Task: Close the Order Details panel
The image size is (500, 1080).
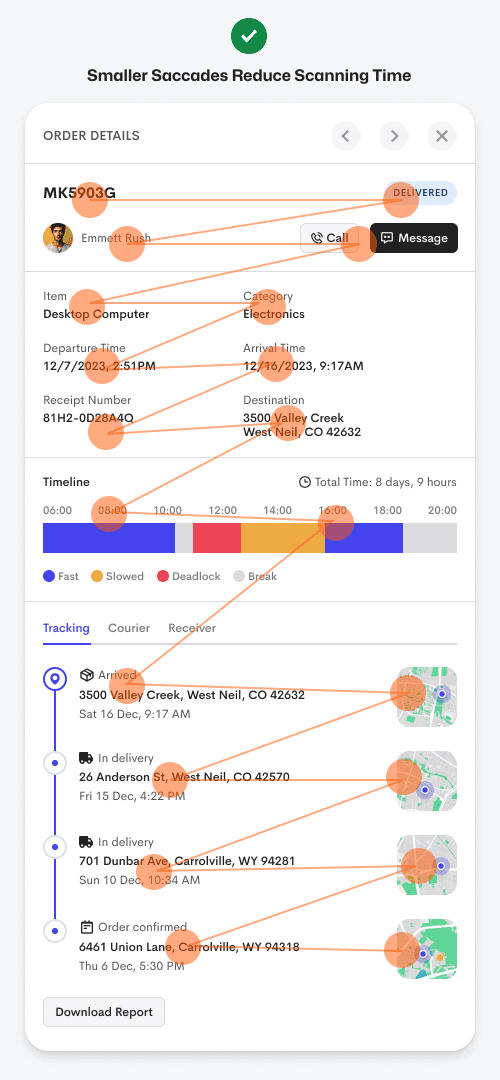Action: coord(442,136)
